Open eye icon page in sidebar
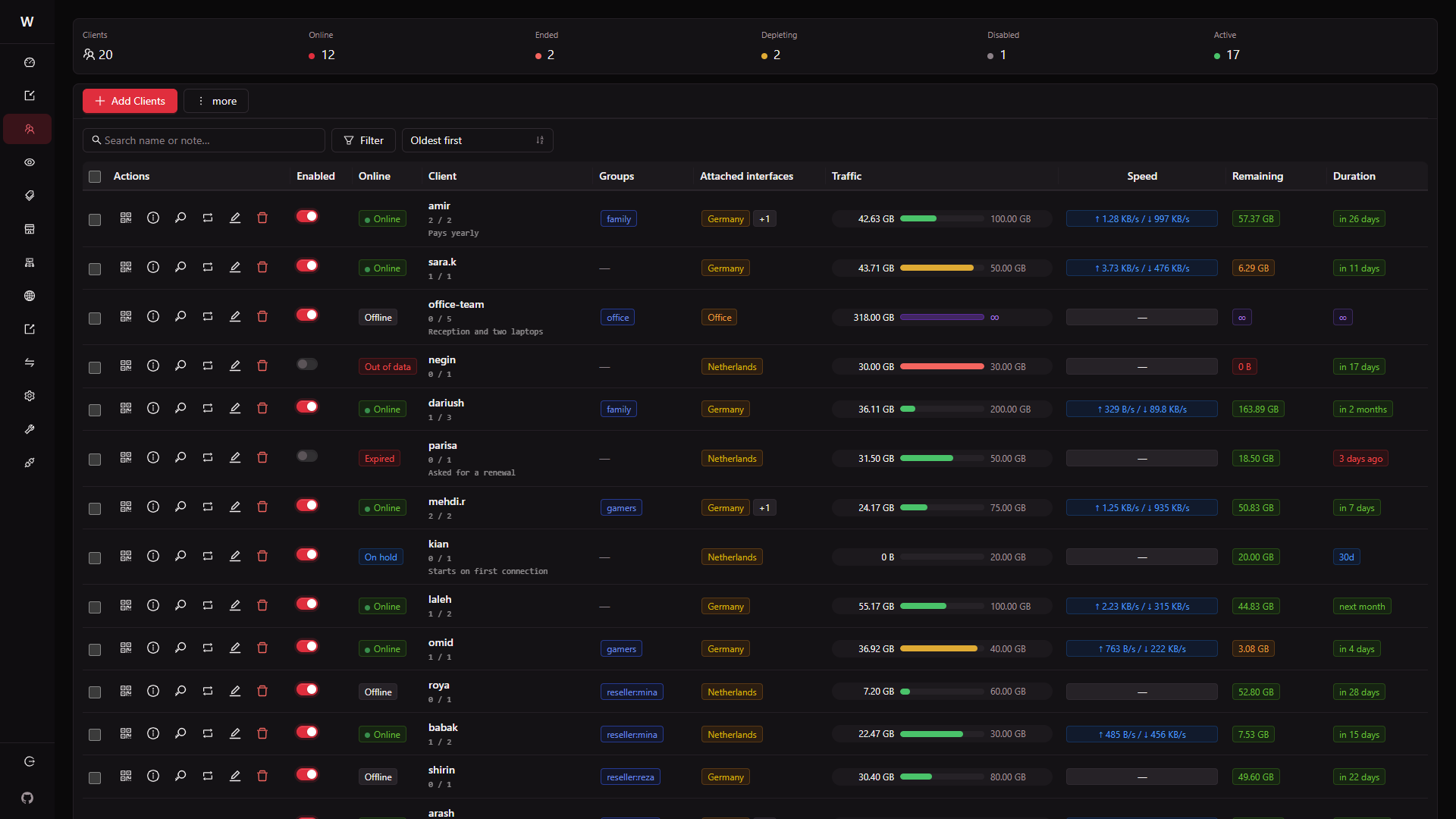 coord(30,162)
